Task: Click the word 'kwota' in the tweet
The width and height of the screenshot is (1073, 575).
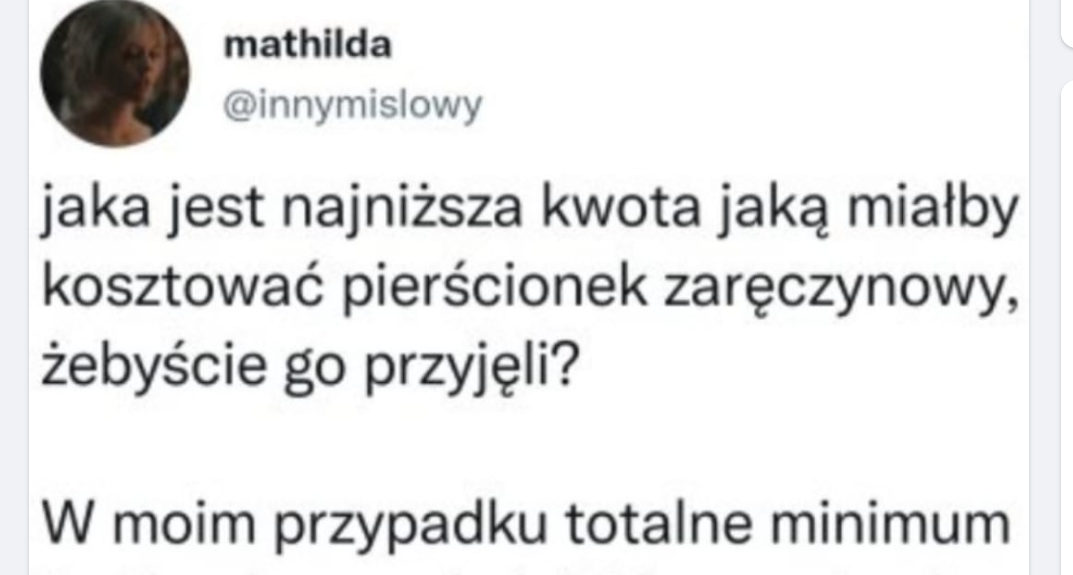Action: pos(621,209)
